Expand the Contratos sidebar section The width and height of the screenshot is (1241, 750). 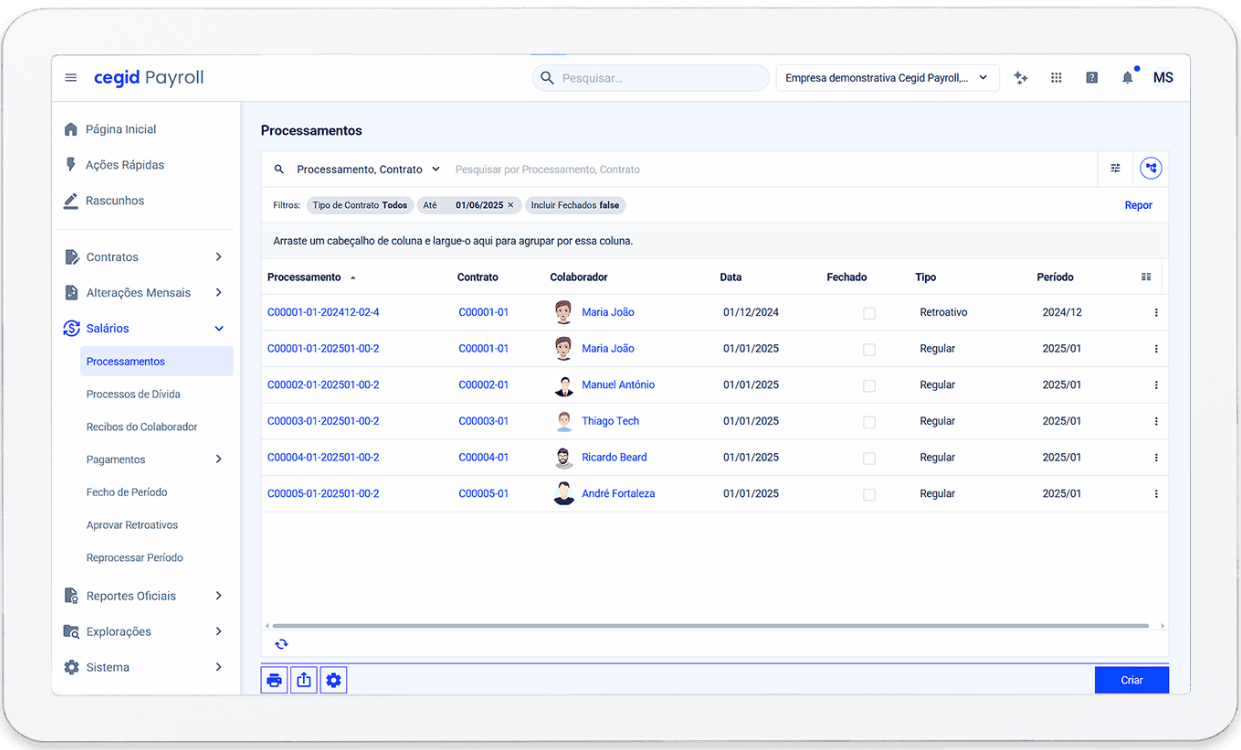tap(218, 257)
